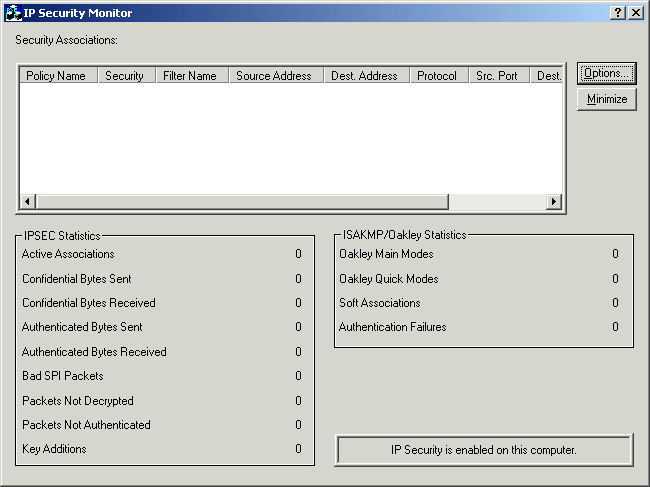The image size is (650, 487).
Task: Click inside the empty Security Associations list
Action: pos(290,138)
